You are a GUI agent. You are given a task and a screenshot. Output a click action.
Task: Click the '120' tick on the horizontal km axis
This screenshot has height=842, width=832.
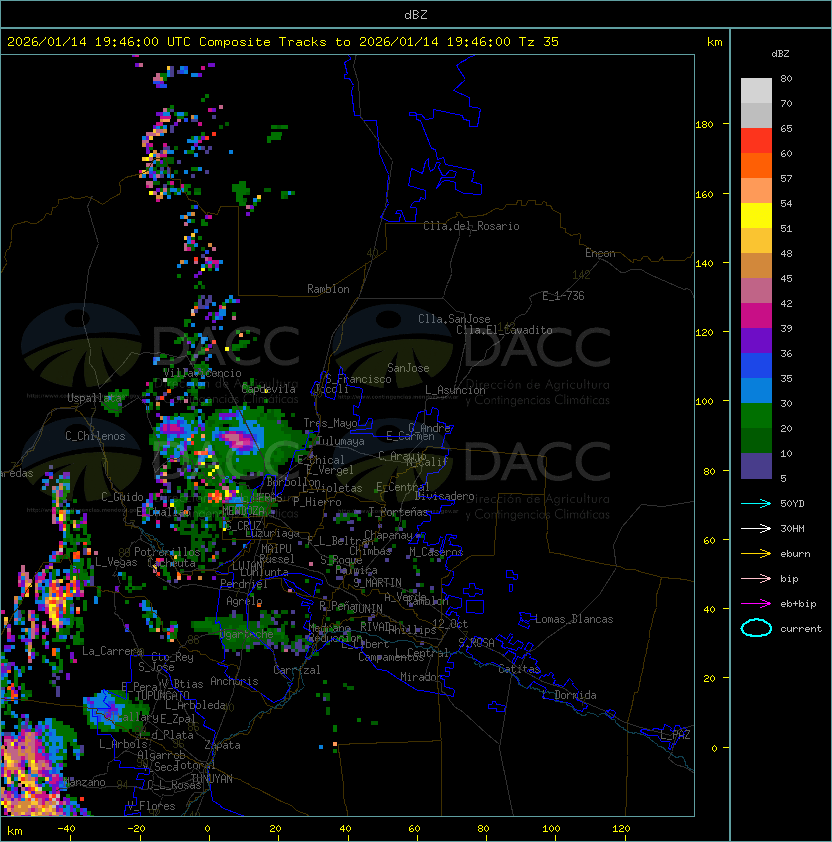pyautogui.click(x=621, y=829)
